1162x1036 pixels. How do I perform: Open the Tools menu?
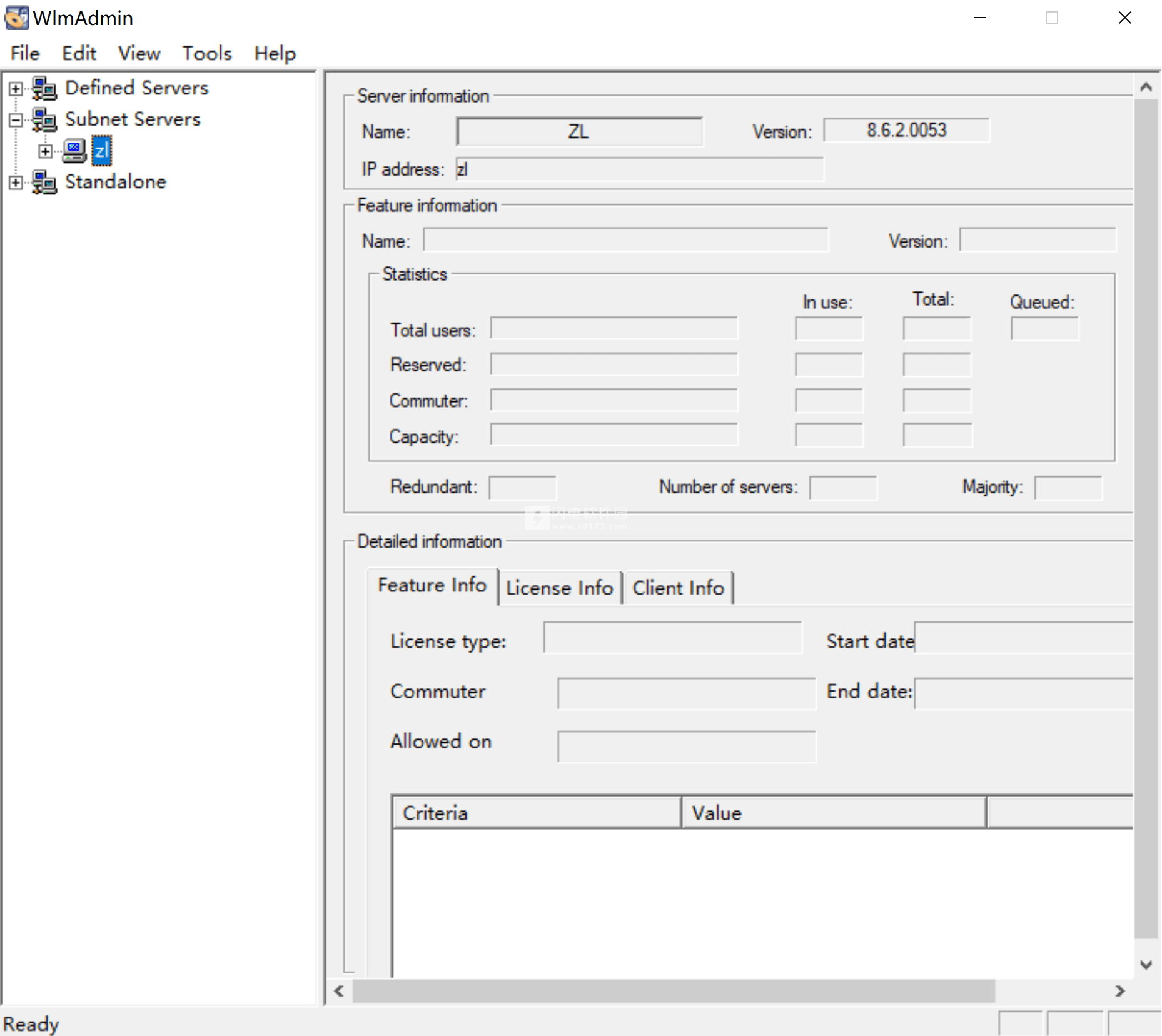click(x=207, y=53)
